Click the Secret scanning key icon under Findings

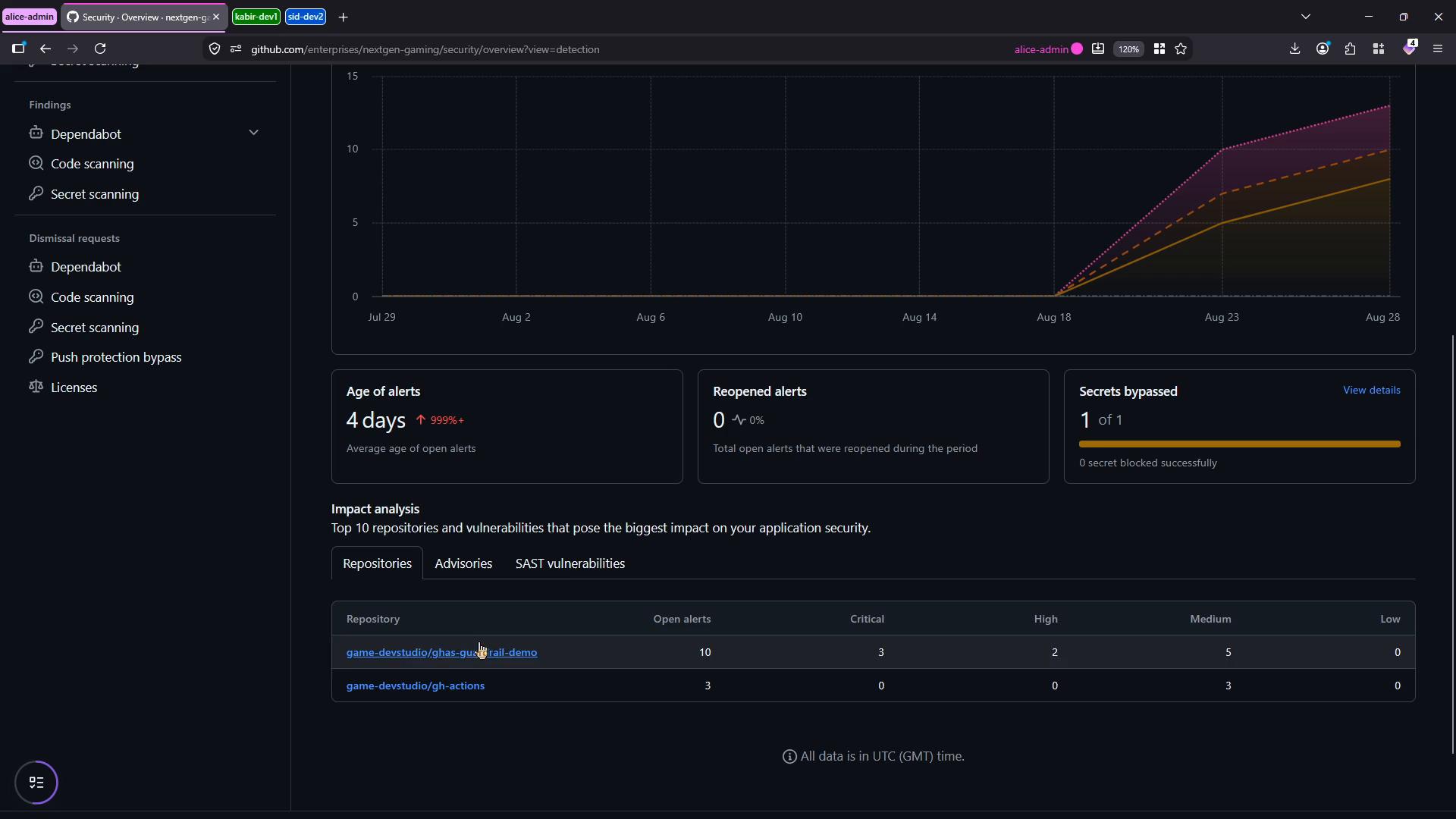36,193
